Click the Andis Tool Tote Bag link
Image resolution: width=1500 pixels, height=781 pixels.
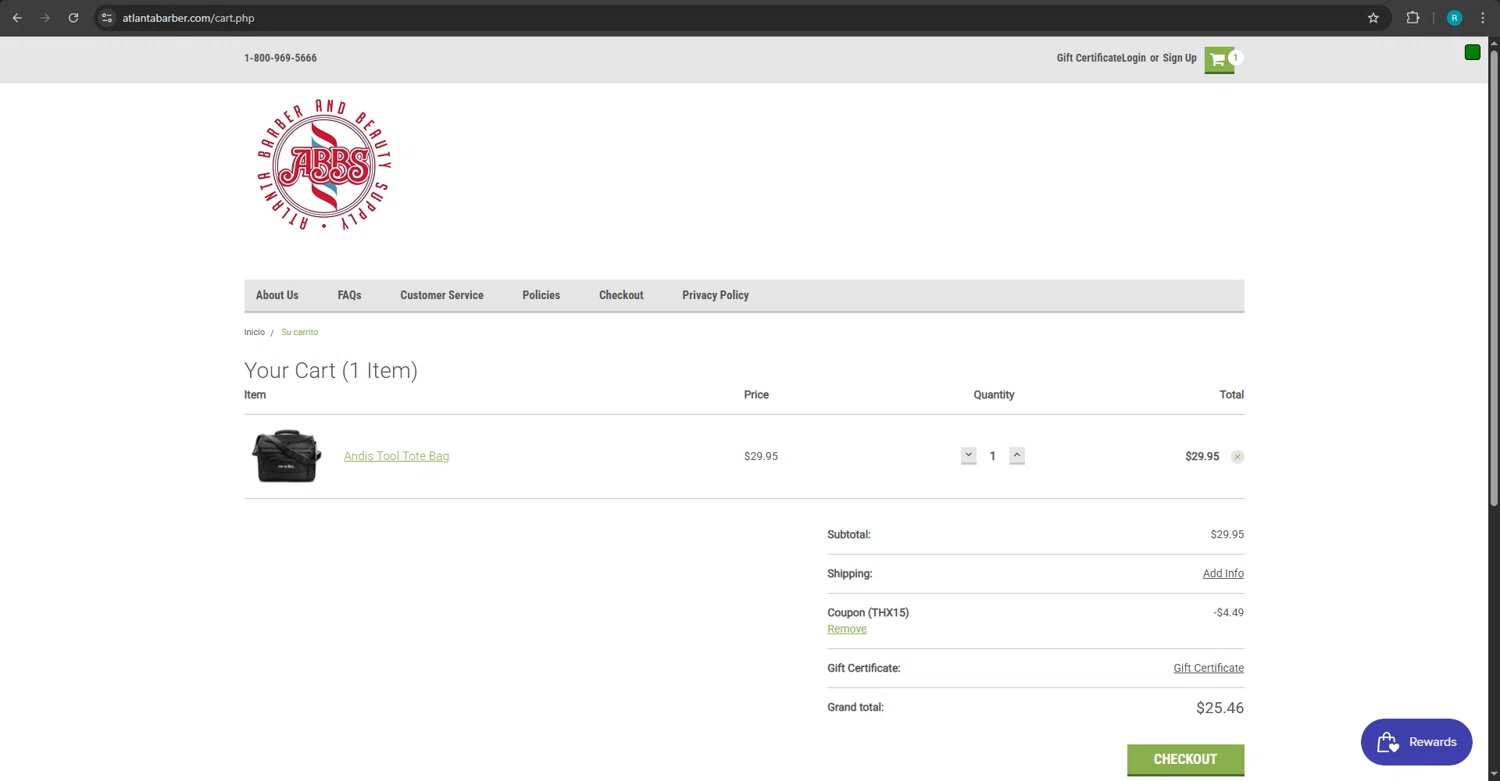coord(396,456)
